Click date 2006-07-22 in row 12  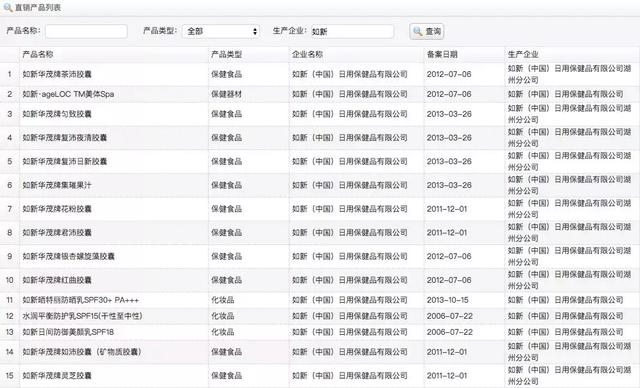(x=450, y=316)
